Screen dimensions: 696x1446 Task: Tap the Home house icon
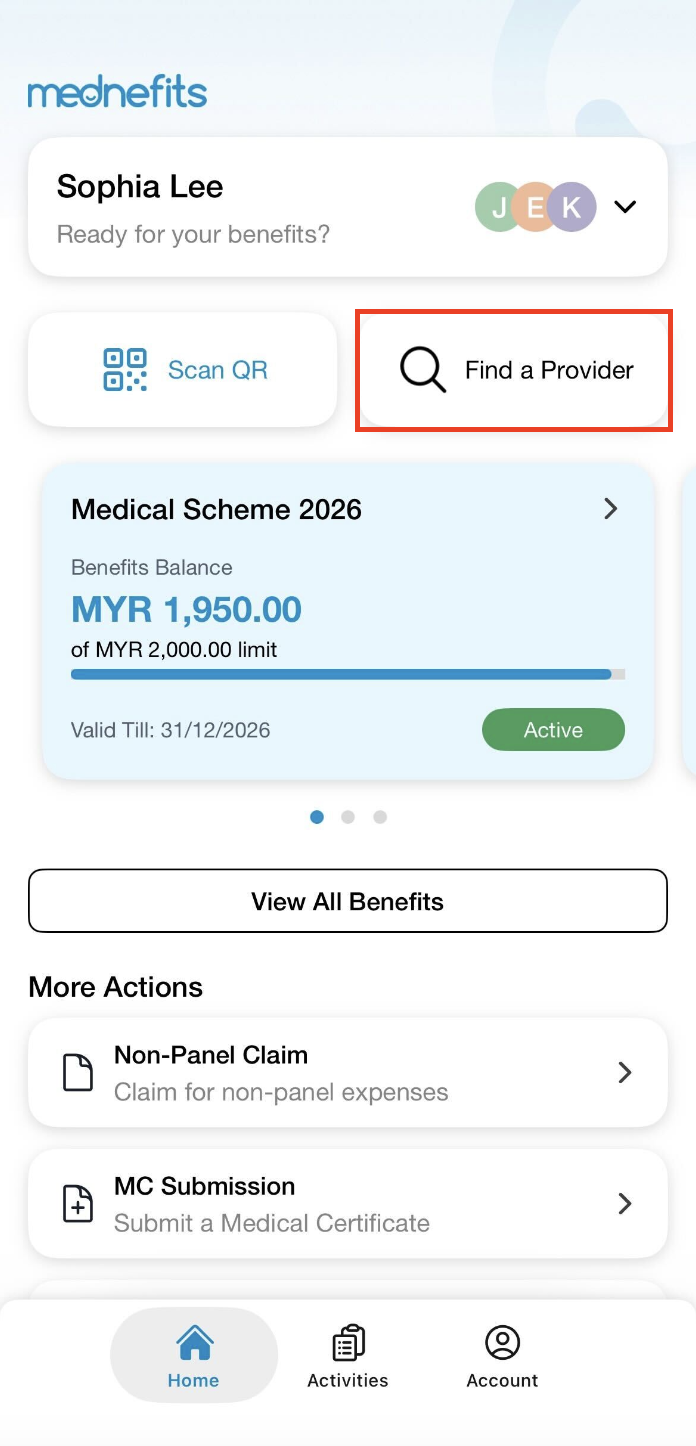(194, 1342)
